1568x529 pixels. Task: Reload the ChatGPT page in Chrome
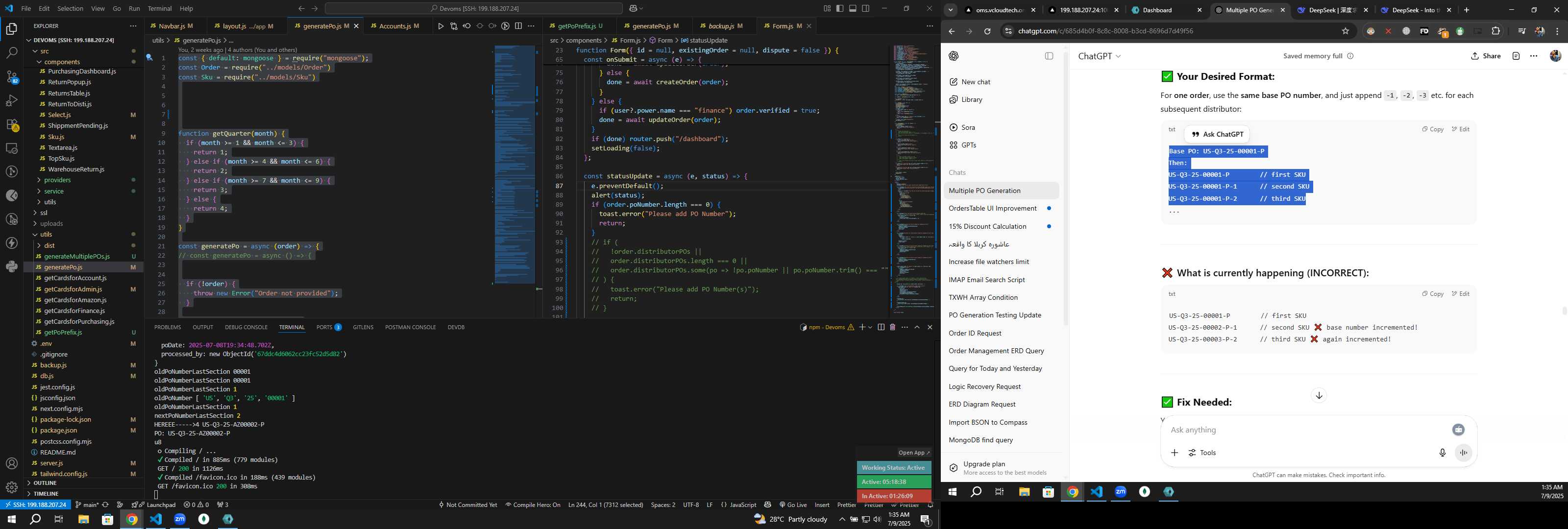987,31
